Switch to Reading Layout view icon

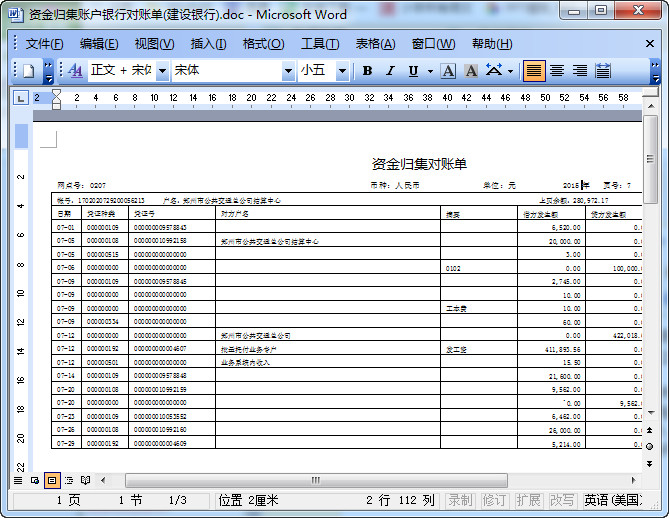[85, 480]
